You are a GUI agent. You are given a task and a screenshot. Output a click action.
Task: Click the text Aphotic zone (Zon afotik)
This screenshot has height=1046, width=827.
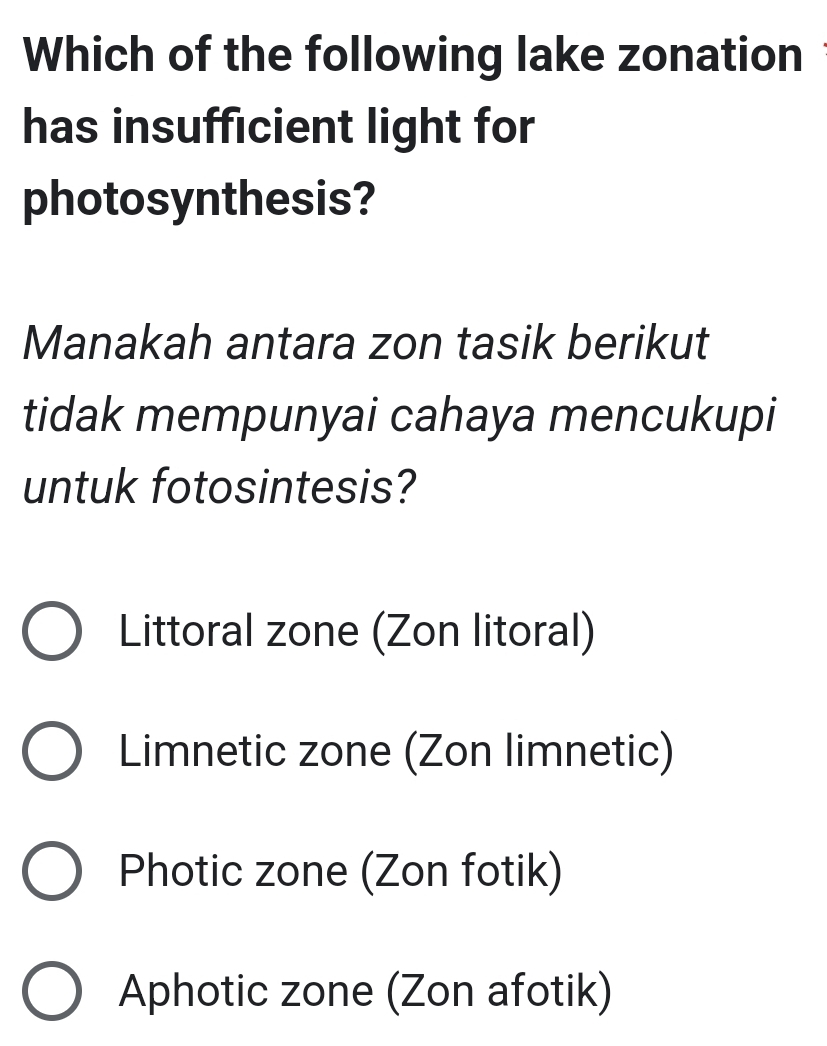coord(365,991)
